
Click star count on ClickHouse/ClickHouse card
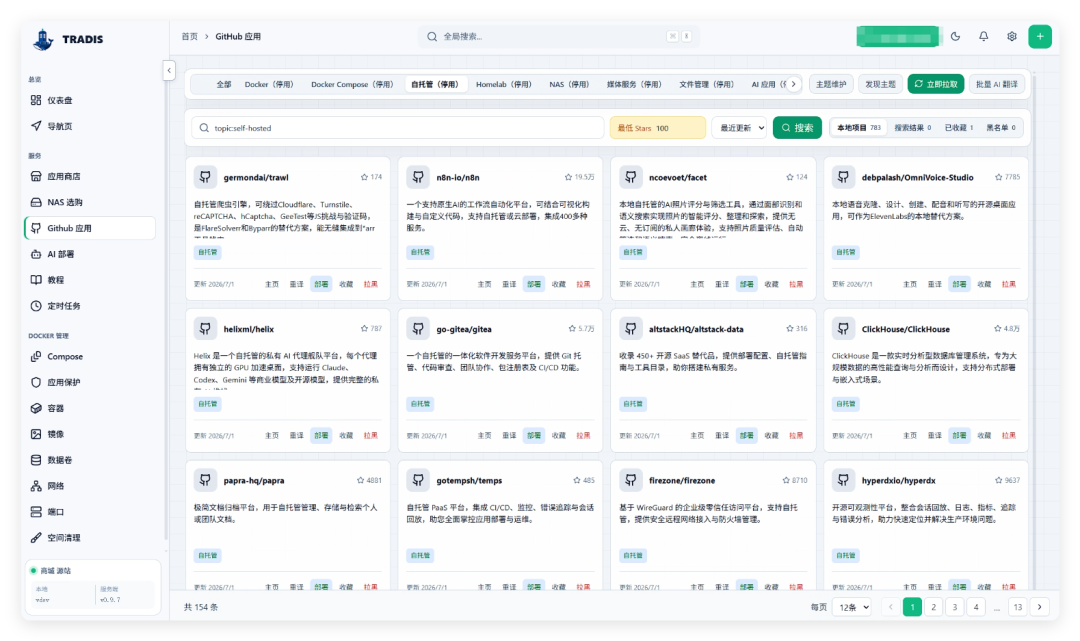pos(1007,328)
